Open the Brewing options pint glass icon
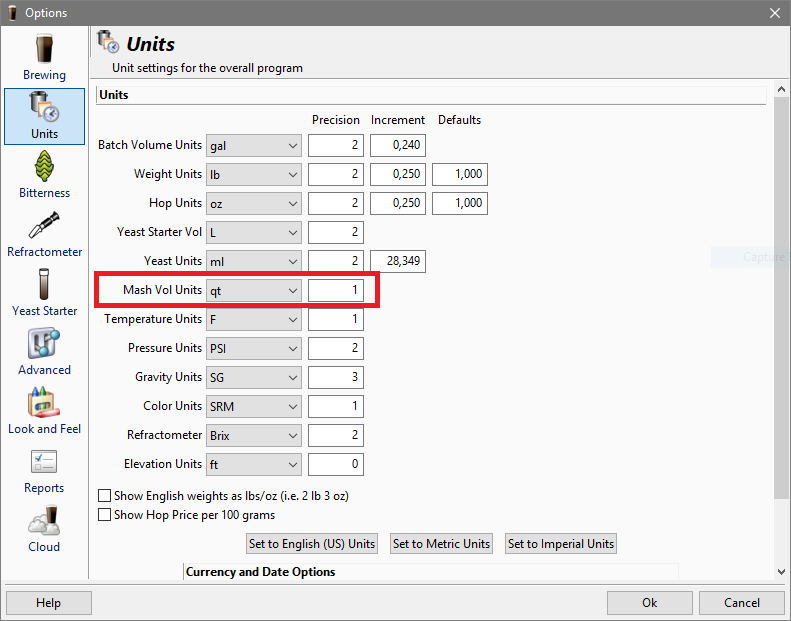 click(x=44, y=48)
